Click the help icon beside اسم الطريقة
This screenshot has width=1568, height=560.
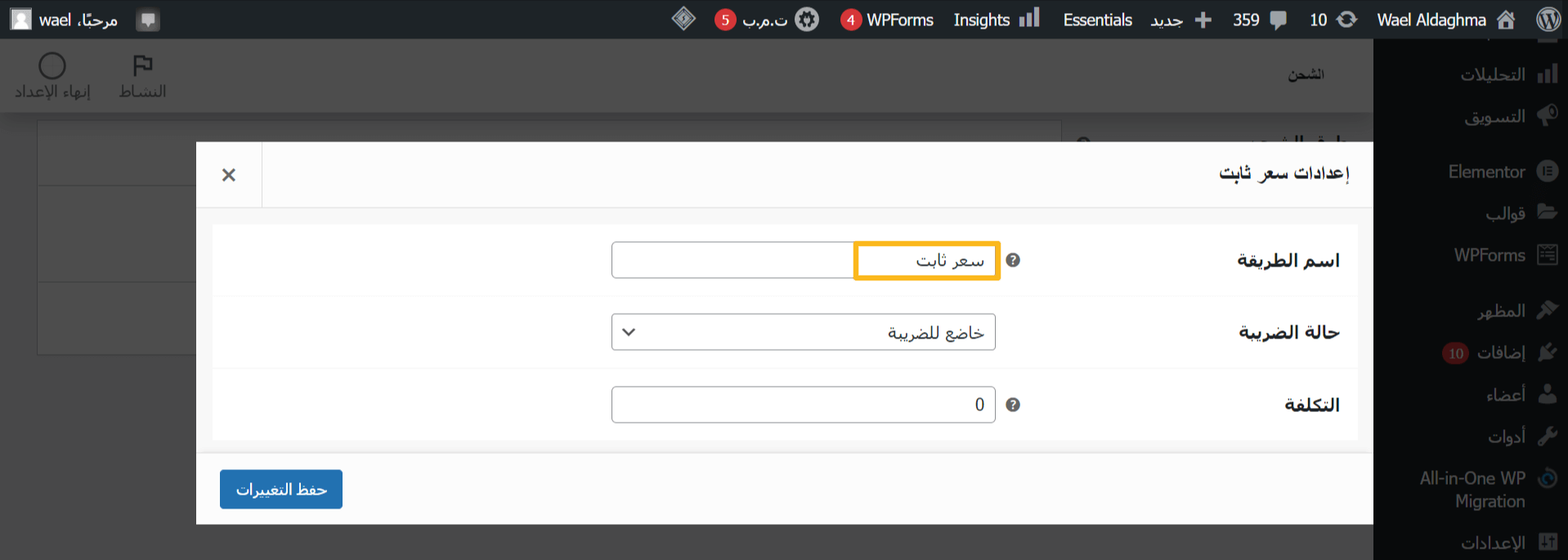coord(1013,260)
